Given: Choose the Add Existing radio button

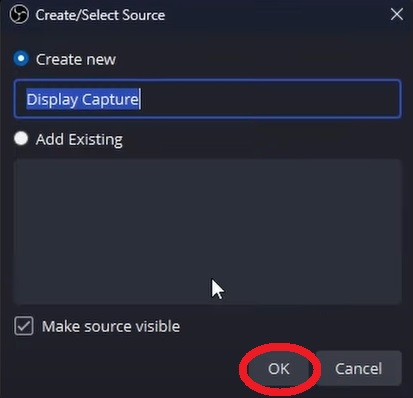Looking at the screenshot, I should (x=21, y=138).
